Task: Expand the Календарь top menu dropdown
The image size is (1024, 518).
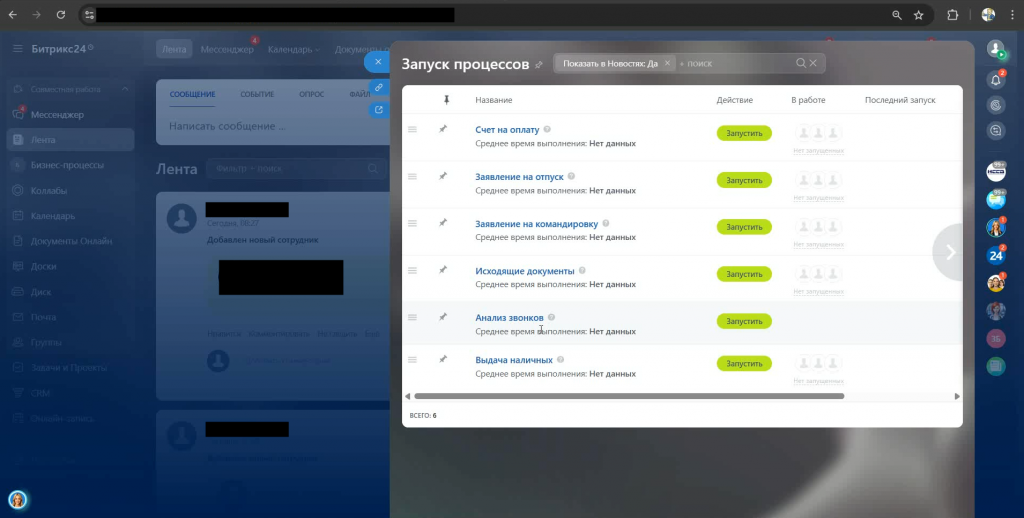Action: pyautogui.click(x=294, y=50)
